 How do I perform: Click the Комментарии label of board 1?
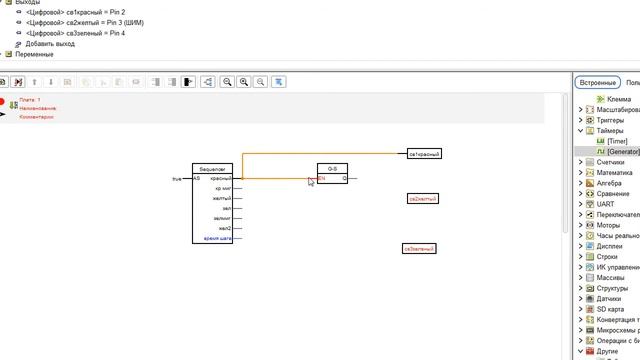click(x=36, y=117)
